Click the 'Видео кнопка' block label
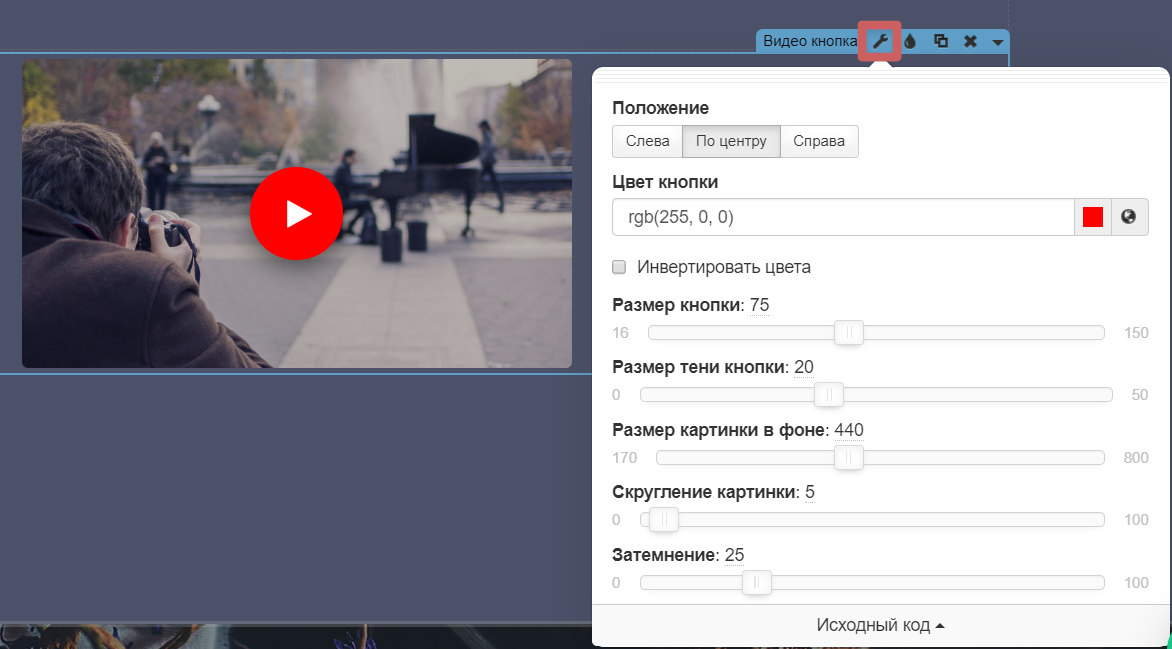Screen dimensions: 1172x649 (809, 41)
